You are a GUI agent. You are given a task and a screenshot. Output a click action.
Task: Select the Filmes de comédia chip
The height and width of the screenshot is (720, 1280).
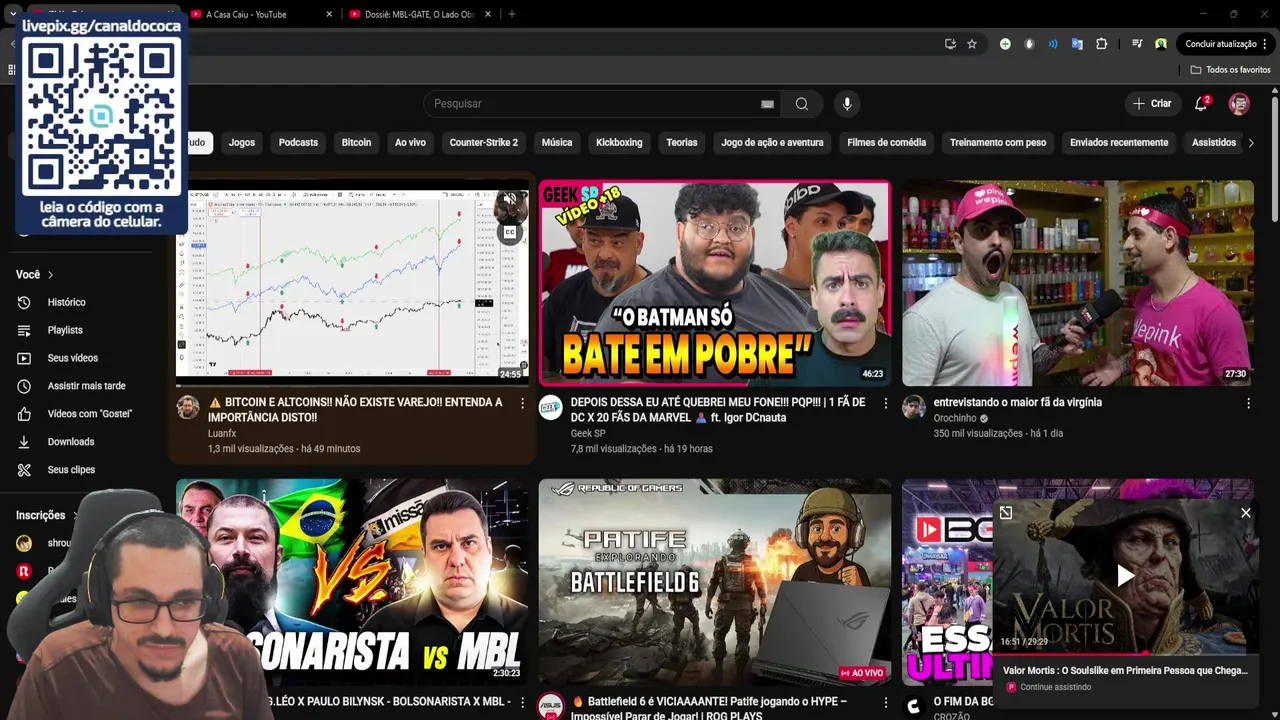(x=886, y=143)
